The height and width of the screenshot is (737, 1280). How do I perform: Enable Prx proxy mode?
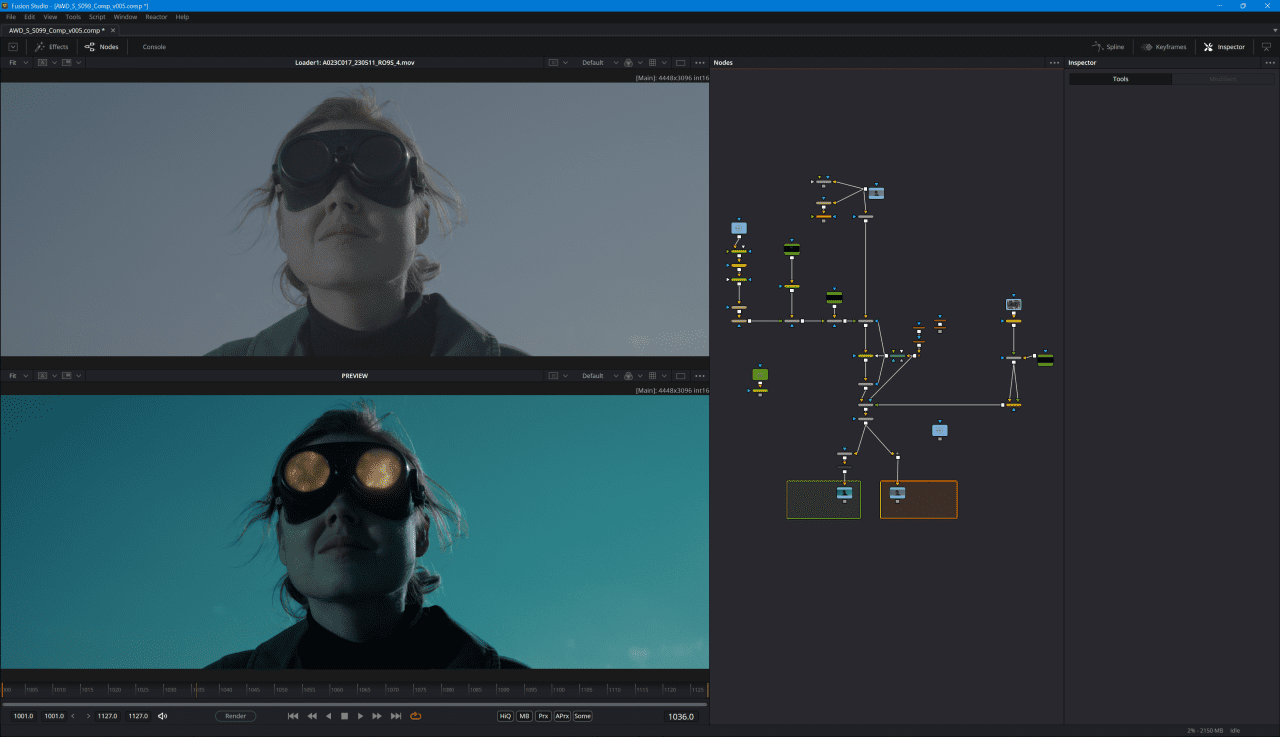[x=542, y=715]
